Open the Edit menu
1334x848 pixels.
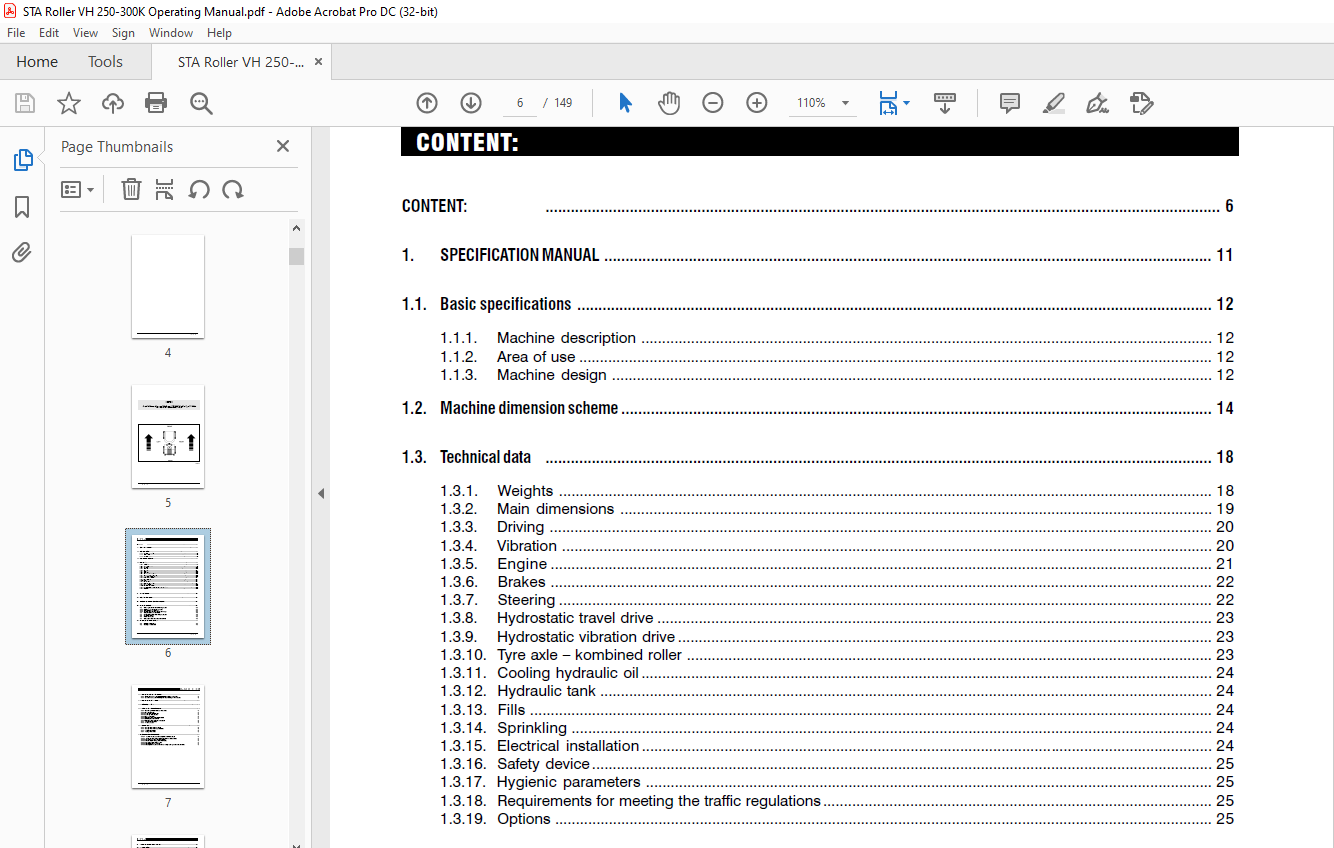click(x=49, y=33)
